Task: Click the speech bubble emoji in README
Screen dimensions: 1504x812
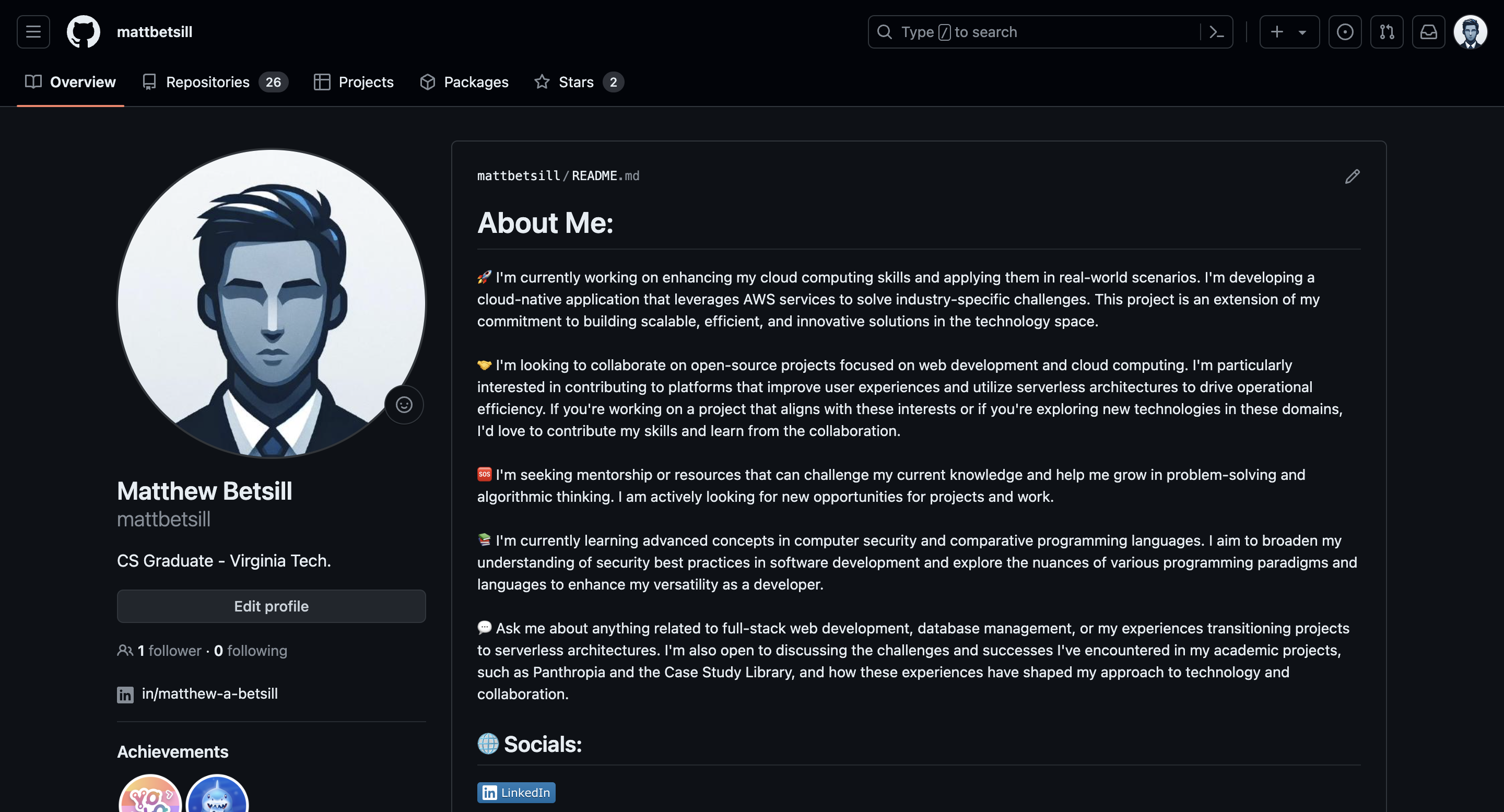Action: pos(484,628)
